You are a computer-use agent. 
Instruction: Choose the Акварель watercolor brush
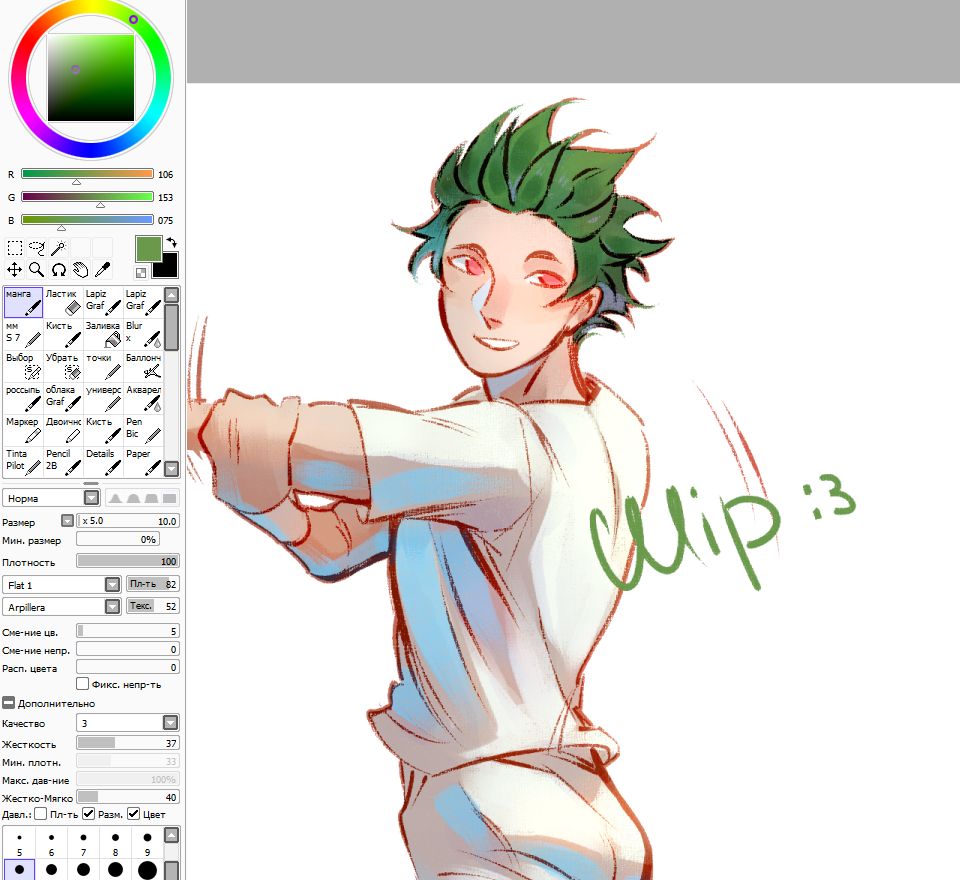pyautogui.click(x=143, y=398)
